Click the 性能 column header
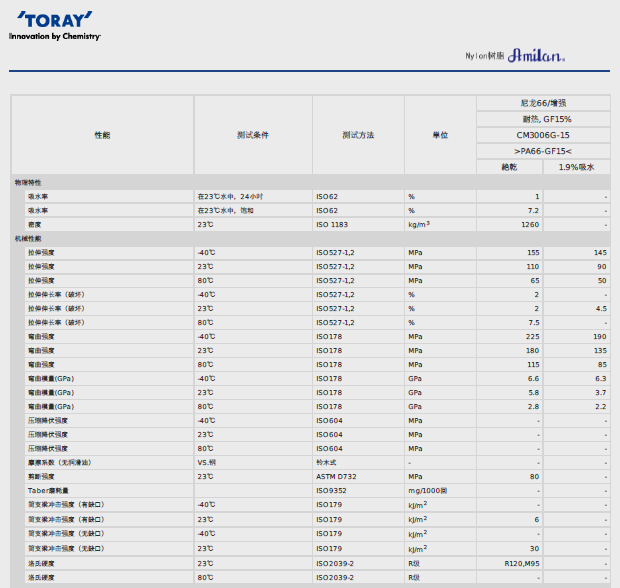Image resolution: width=620 pixels, height=588 pixels. pyautogui.click(x=102, y=135)
